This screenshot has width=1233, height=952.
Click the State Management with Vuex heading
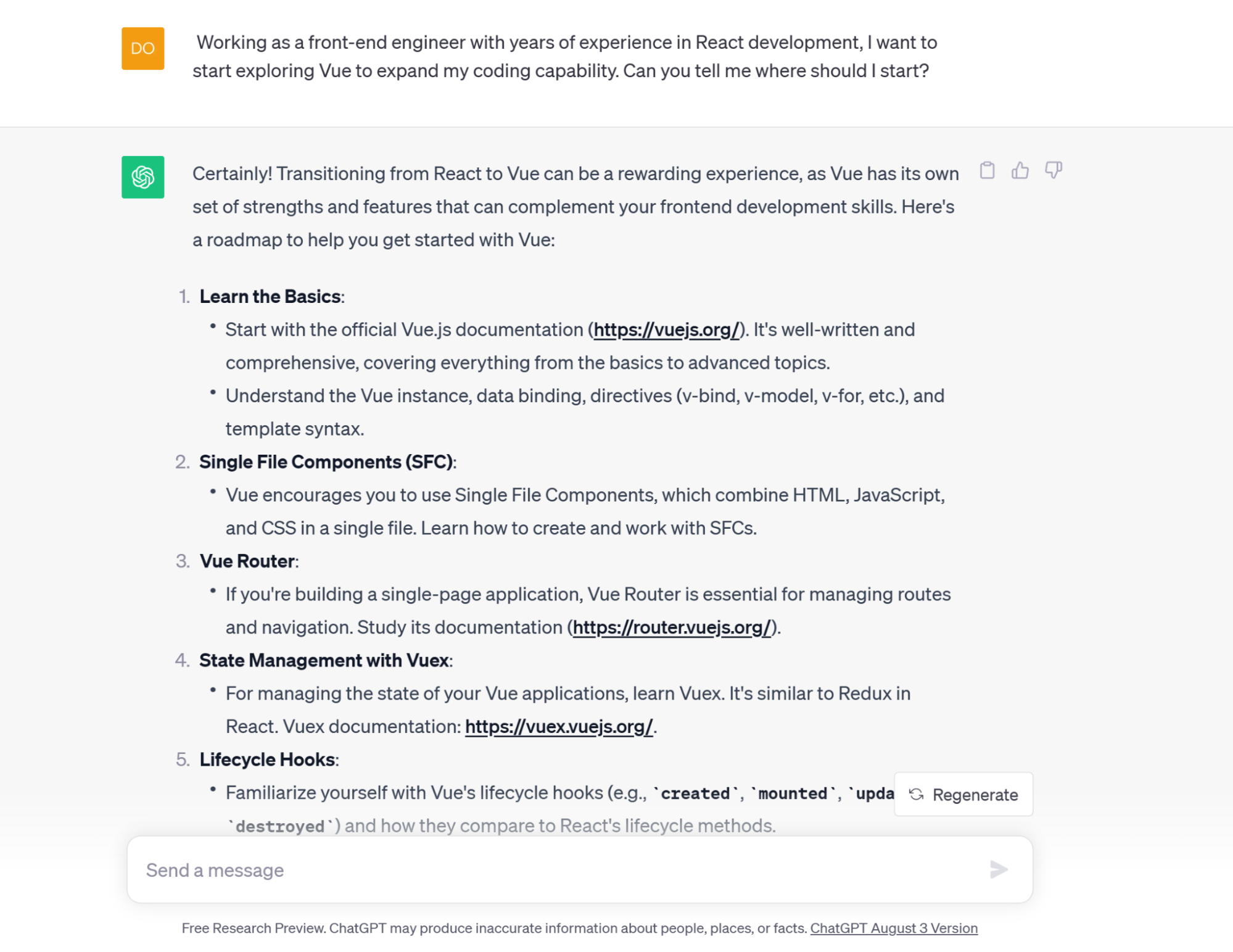click(324, 660)
